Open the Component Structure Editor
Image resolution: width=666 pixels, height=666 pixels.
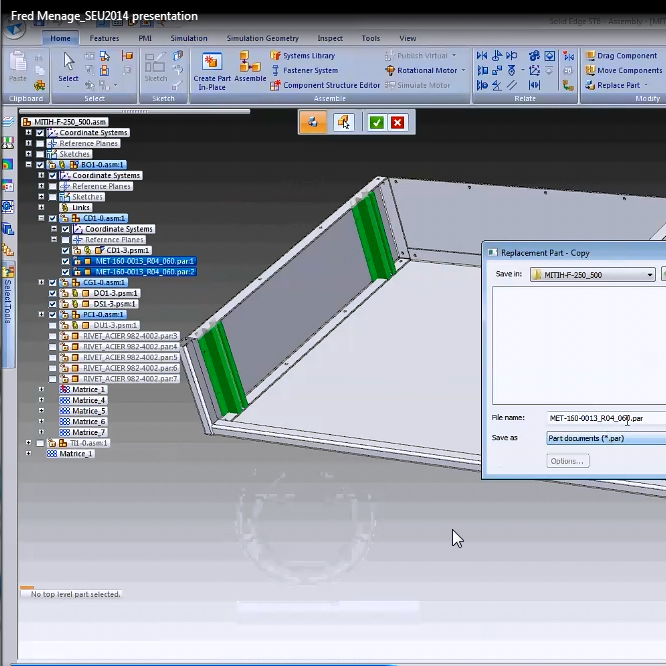pos(325,85)
